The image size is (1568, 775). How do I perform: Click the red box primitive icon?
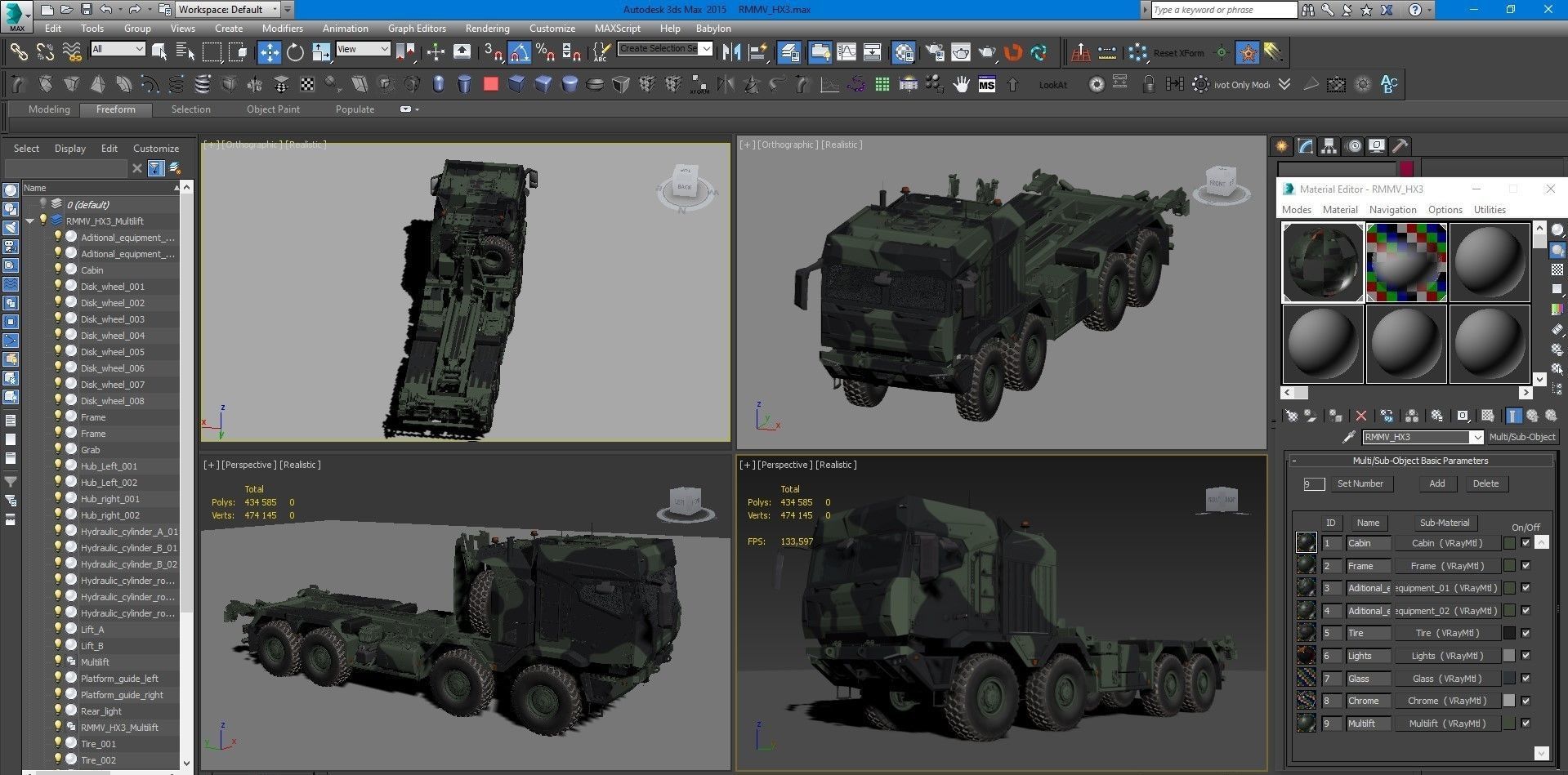coord(490,84)
